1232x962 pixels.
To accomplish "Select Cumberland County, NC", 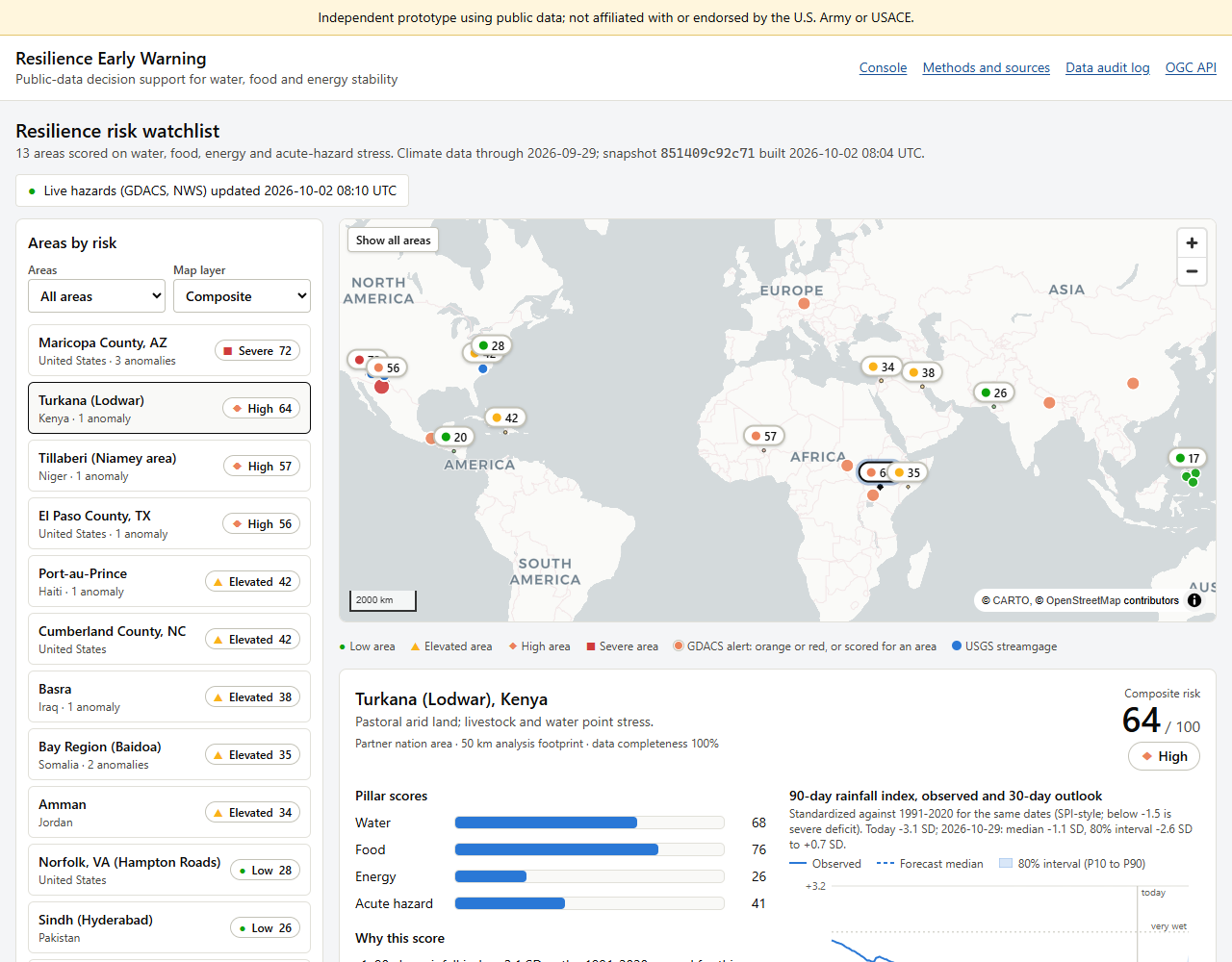I will [x=169, y=639].
